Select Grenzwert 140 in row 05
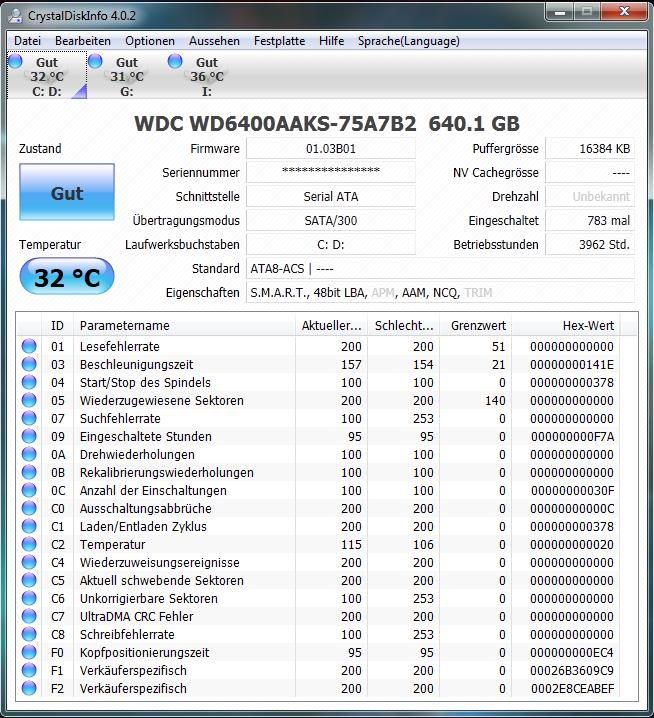This screenshot has width=654, height=718. [495, 401]
